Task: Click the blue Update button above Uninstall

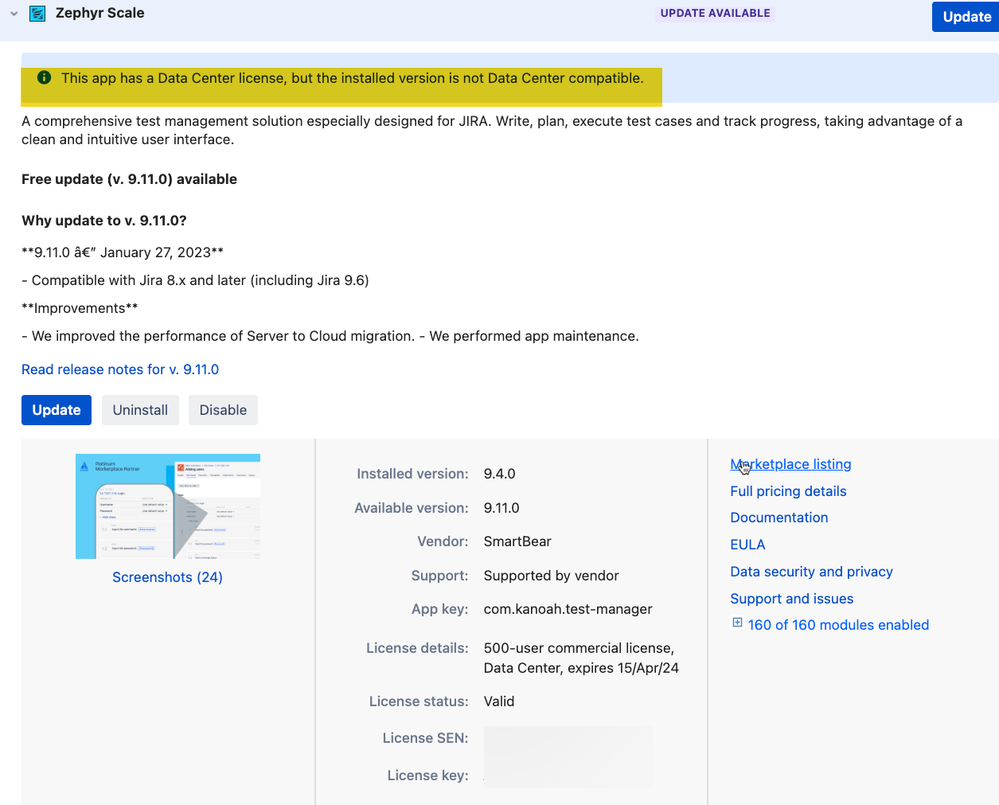Action: tap(56, 410)
